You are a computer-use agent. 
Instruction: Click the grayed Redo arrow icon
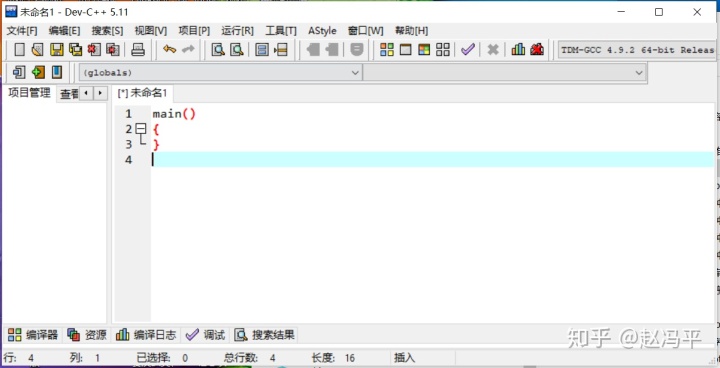click(x=188, y=50)
